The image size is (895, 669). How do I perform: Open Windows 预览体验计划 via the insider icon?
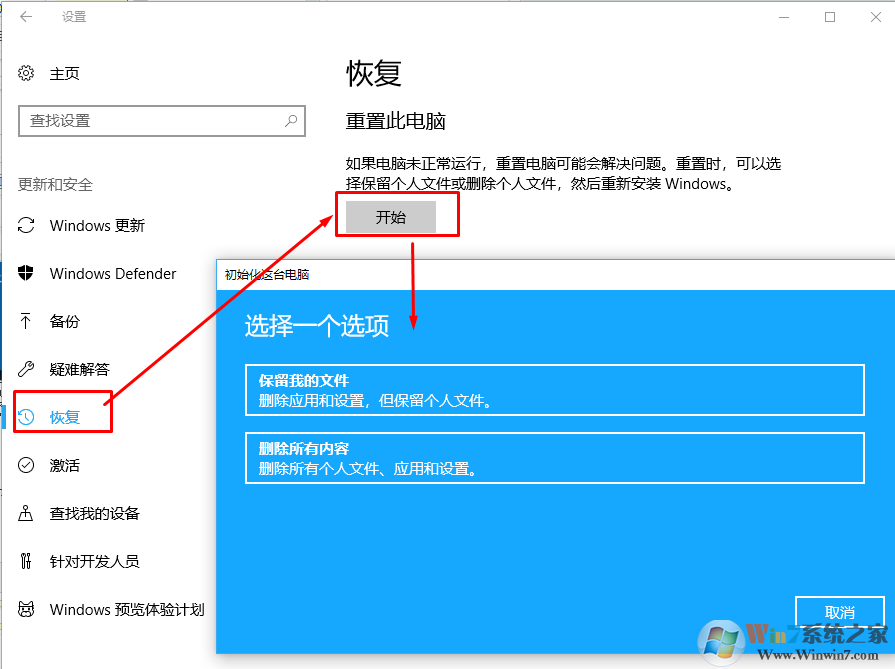pyautogui.click(x=25, y=609)
